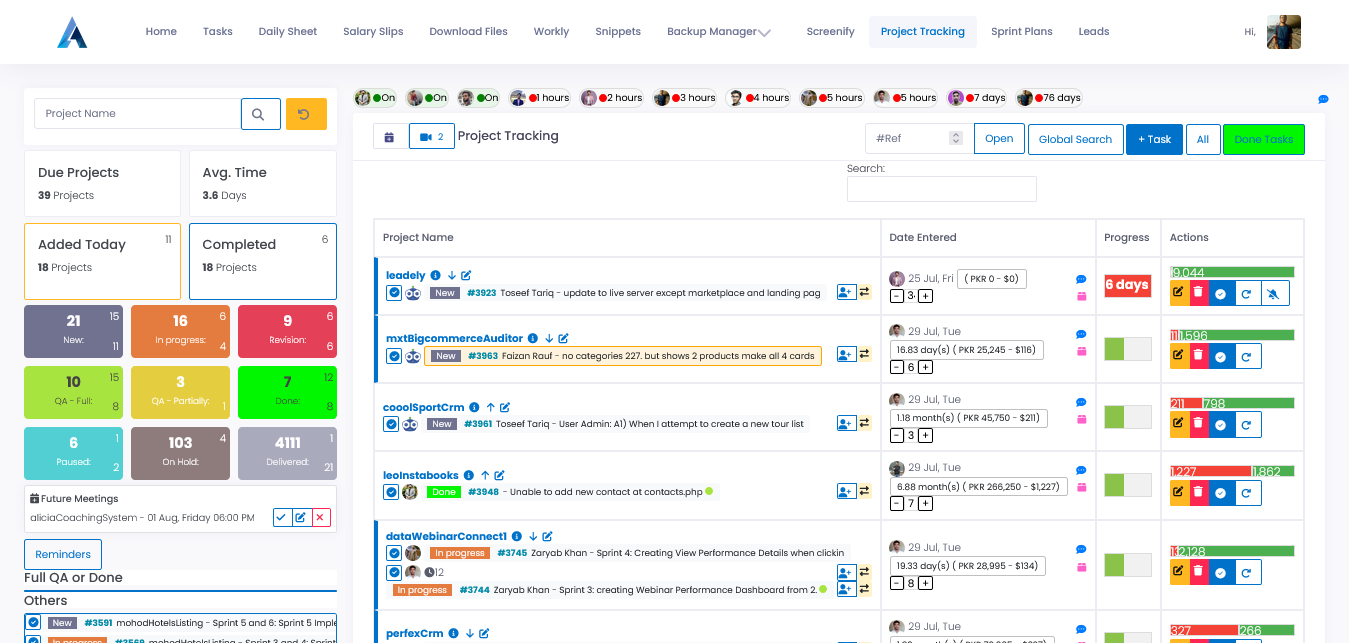Click the Due Projects summary card
This screenshot has width=1349, height=643.
pyautogui.click(x=102, y=183)
